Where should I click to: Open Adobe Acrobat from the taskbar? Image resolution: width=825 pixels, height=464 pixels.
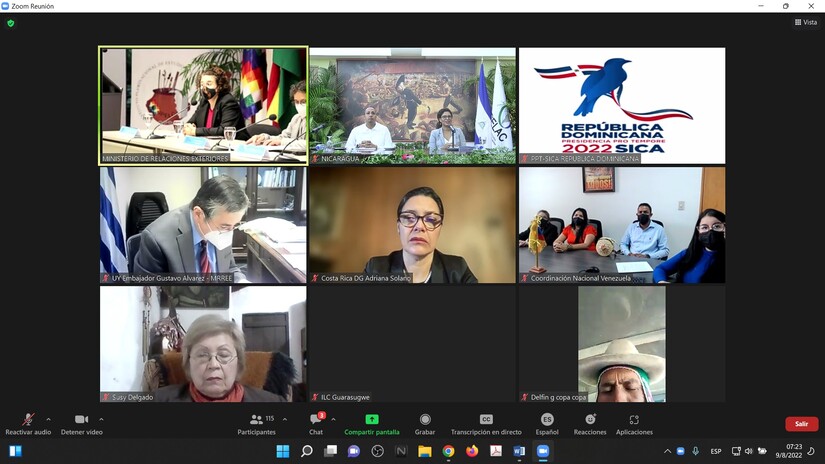(496, 451)
